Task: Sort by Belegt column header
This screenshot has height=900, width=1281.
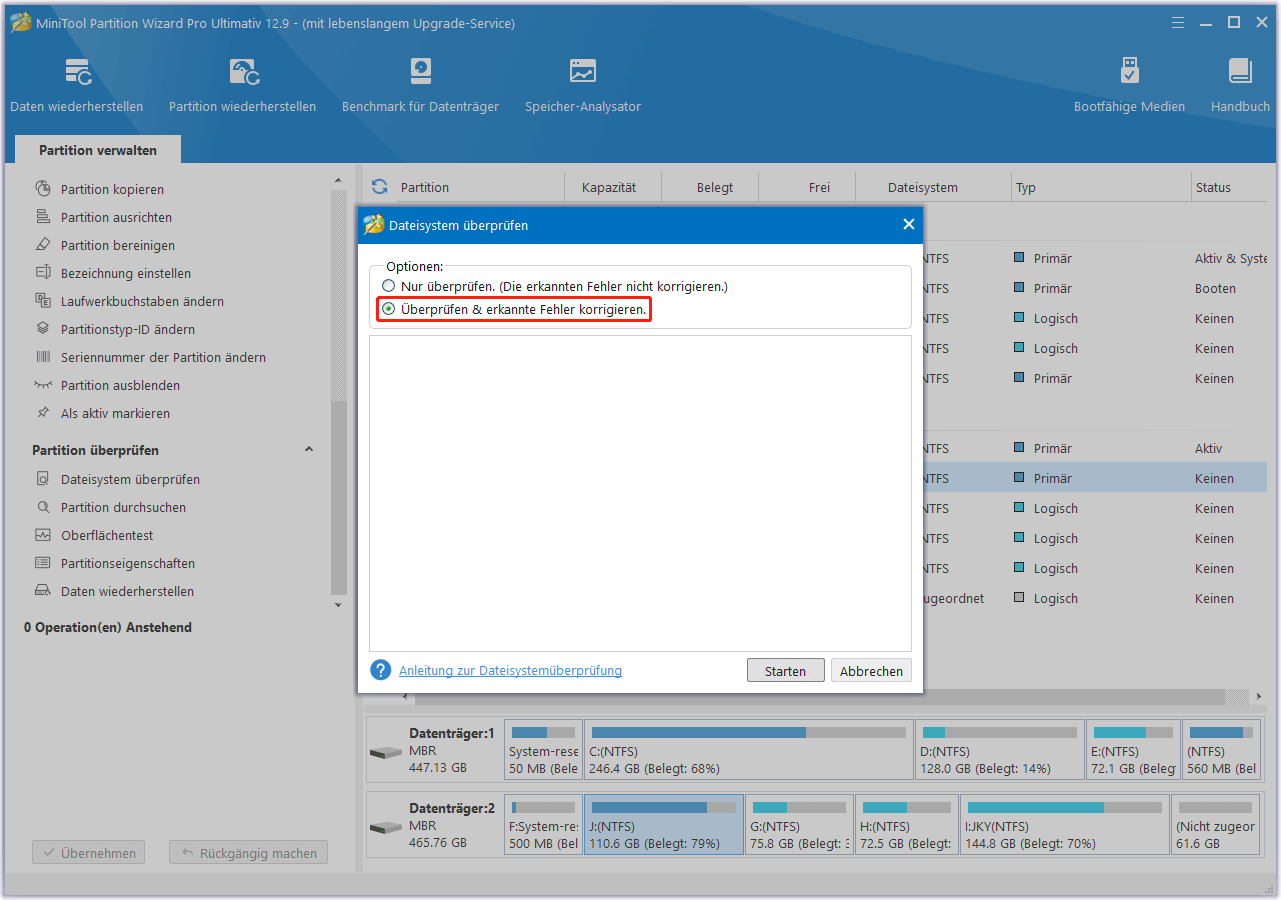Action: pos(715,187)
